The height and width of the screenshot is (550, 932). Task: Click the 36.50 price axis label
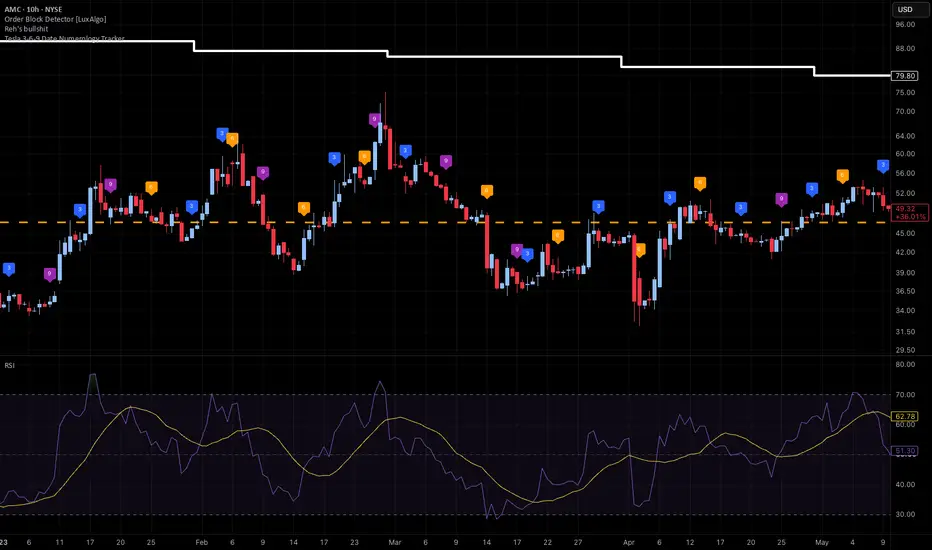tap(905, 291)
